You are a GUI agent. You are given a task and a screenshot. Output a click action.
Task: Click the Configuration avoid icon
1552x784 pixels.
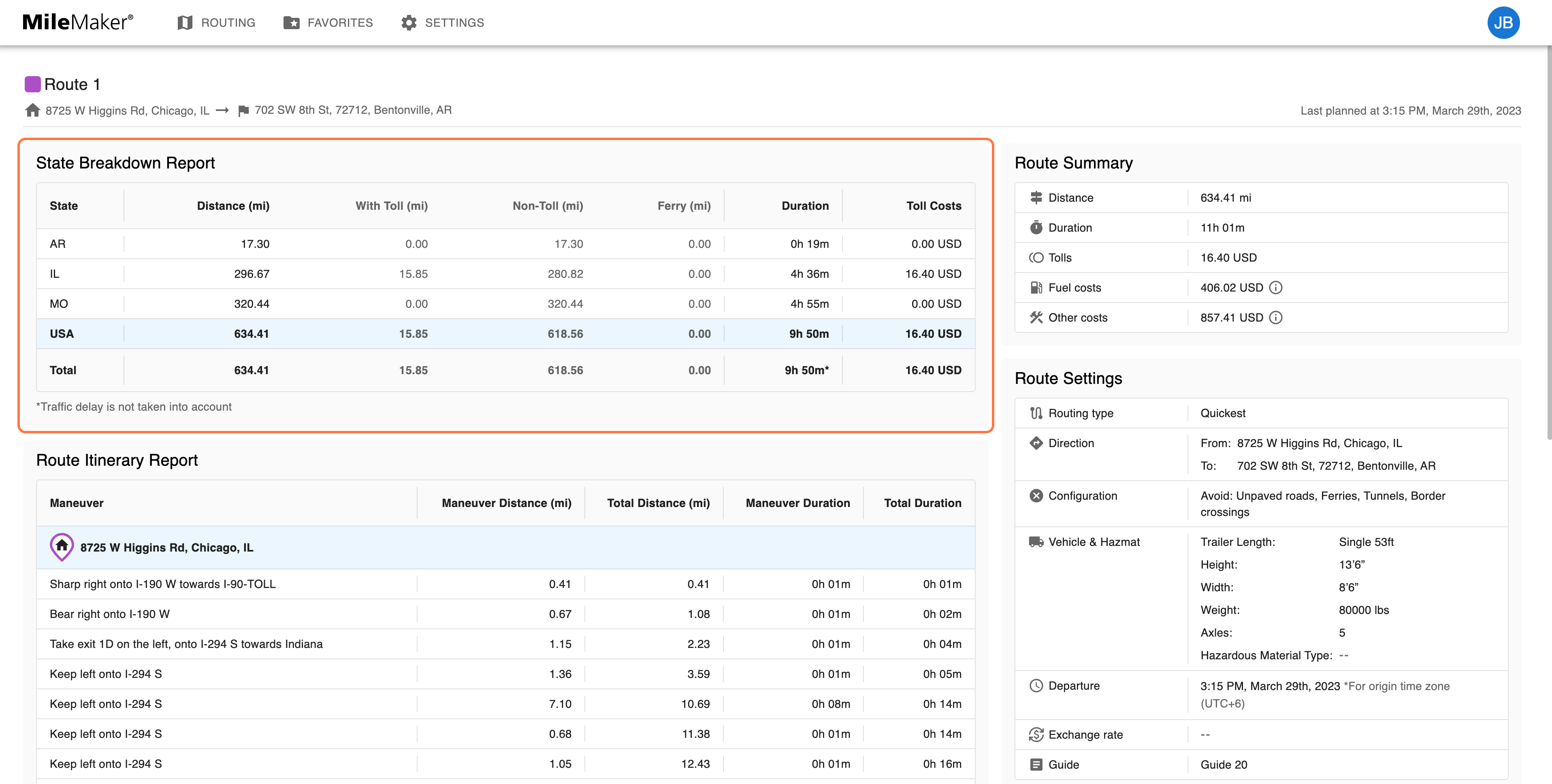coord(1036,496)
